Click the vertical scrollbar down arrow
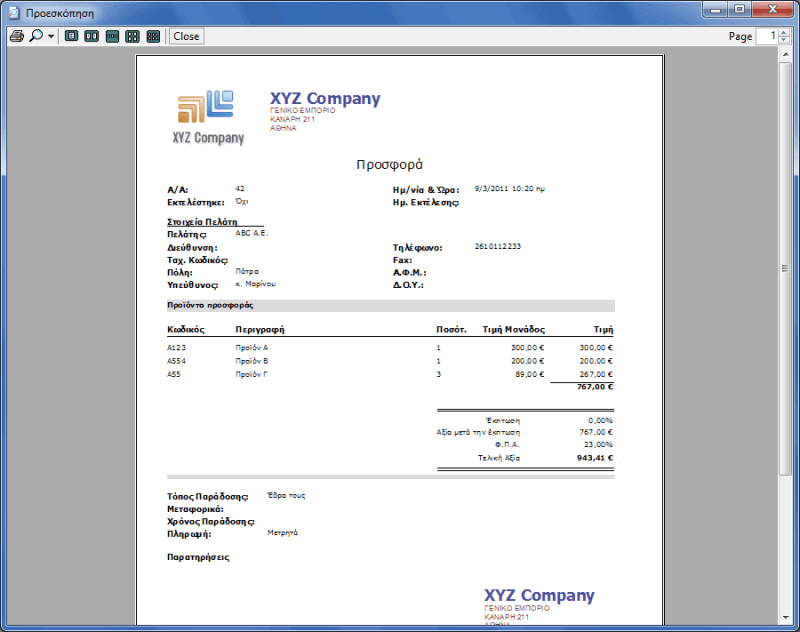This screenshot has height=632, width=800. pyautogui.click(x=785, y=624)
